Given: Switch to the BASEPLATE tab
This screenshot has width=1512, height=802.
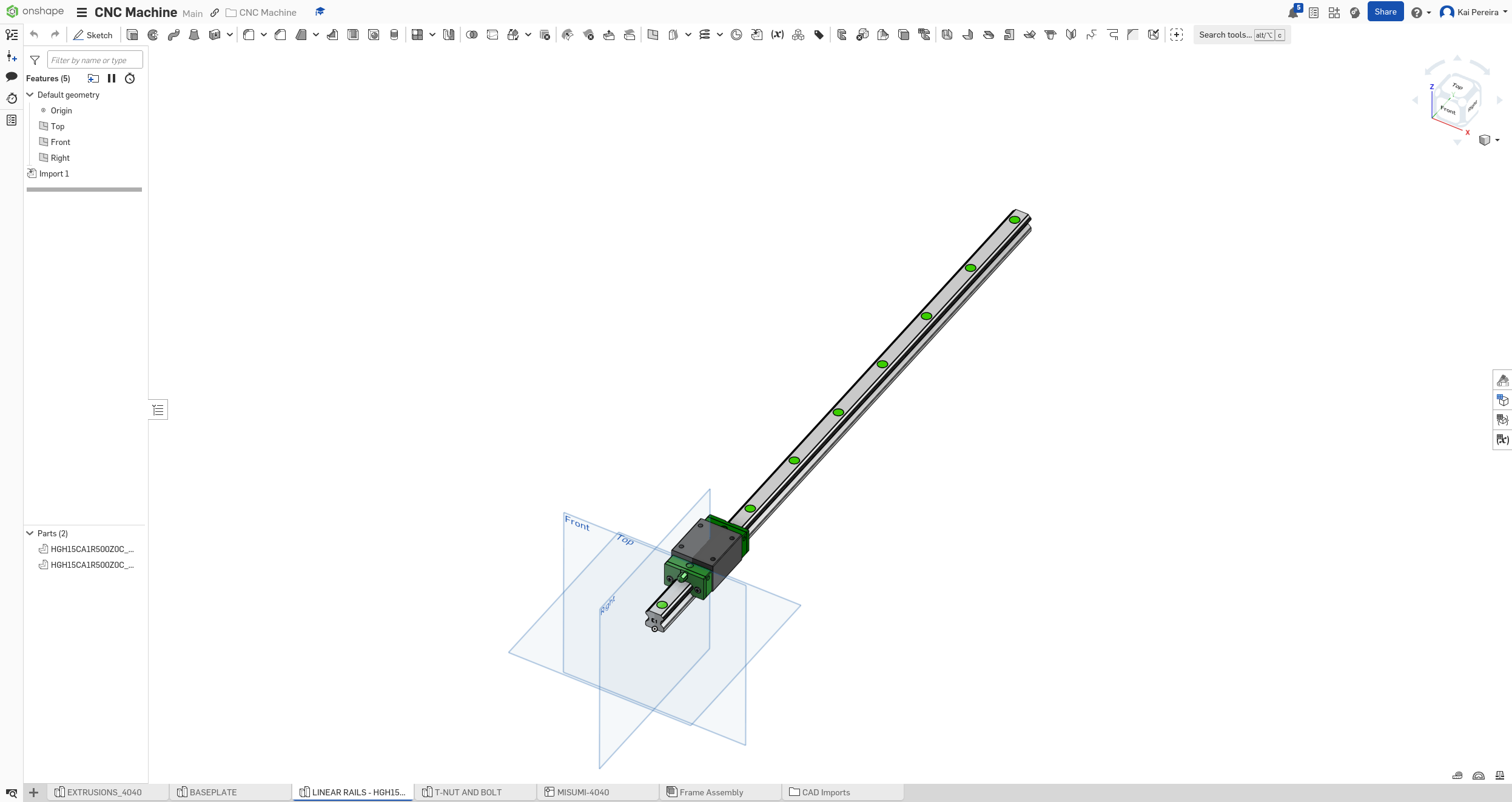Looking at the screenshot, I should (213, 792).
